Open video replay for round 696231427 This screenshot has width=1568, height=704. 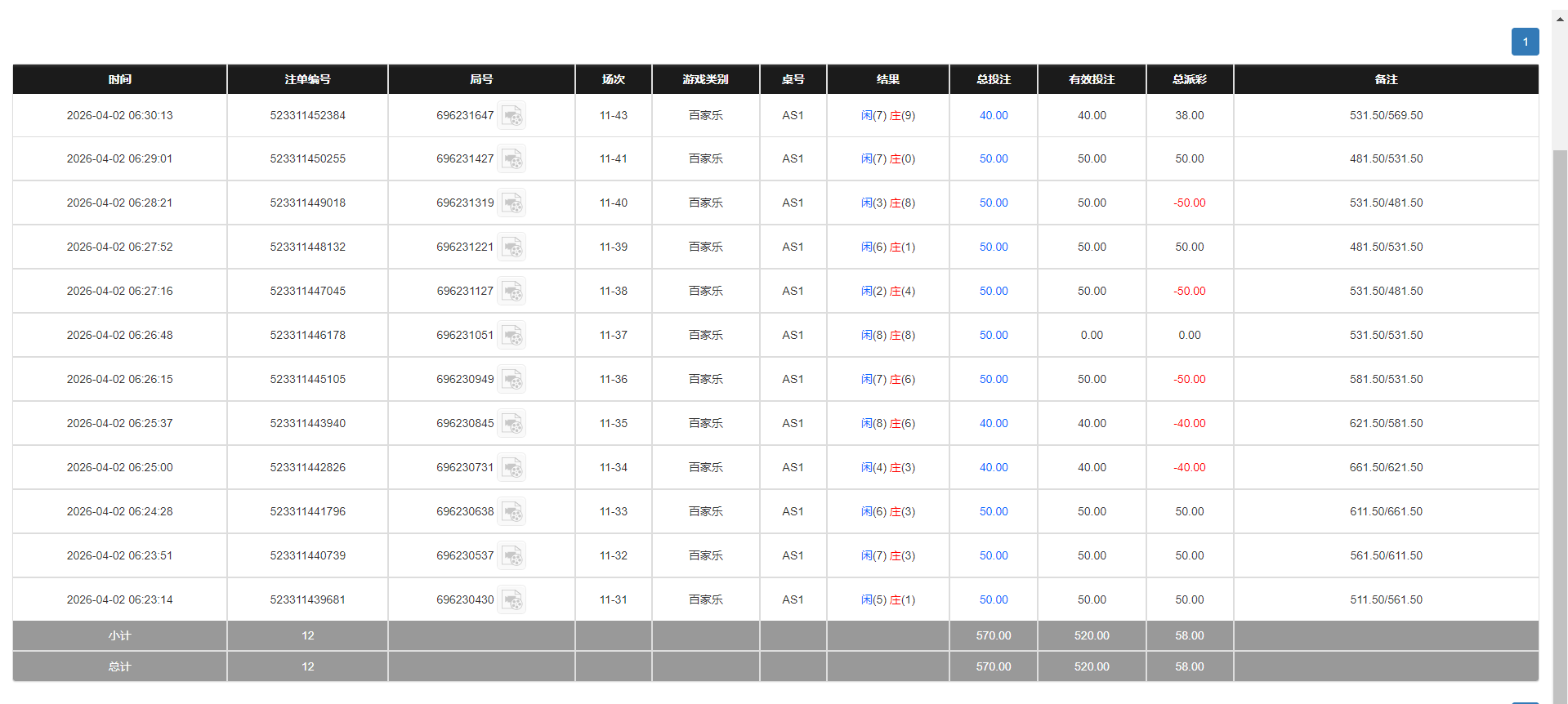coord(512,159)
